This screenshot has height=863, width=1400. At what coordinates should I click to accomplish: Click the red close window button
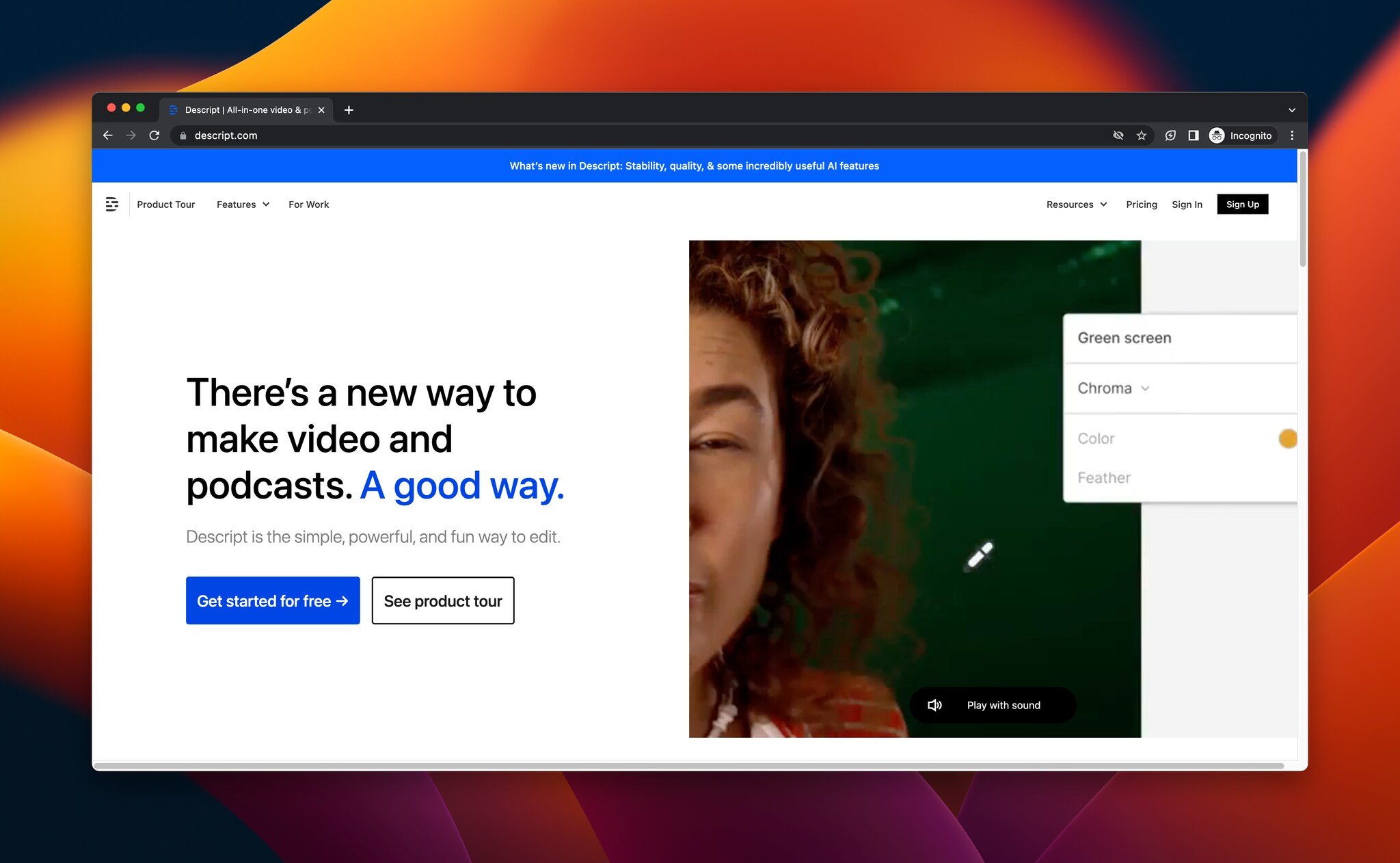pos(111,108)
